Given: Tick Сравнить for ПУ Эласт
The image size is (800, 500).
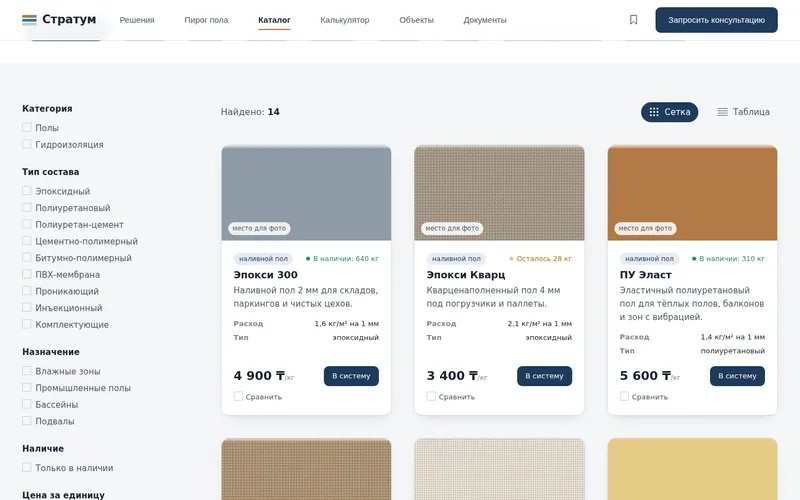Looking at the screenshot, I should point(624,396).
